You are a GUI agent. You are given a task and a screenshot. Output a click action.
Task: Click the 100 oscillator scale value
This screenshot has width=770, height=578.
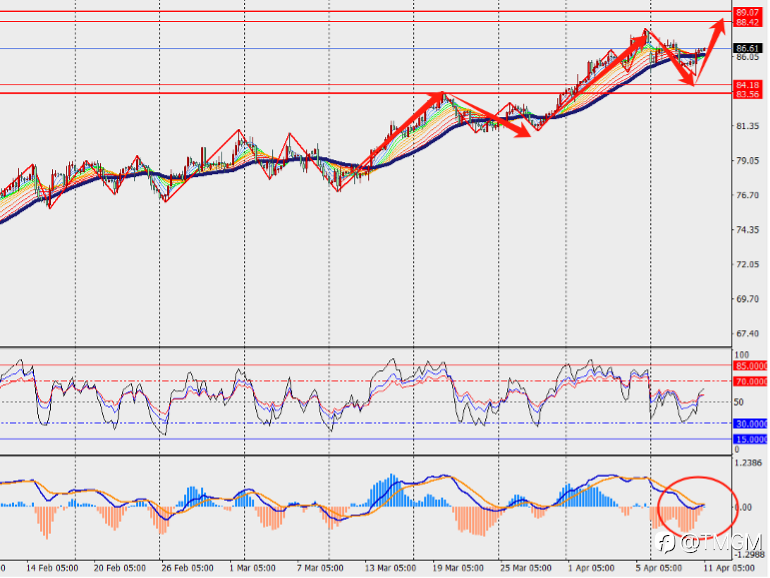click(742, 355)
